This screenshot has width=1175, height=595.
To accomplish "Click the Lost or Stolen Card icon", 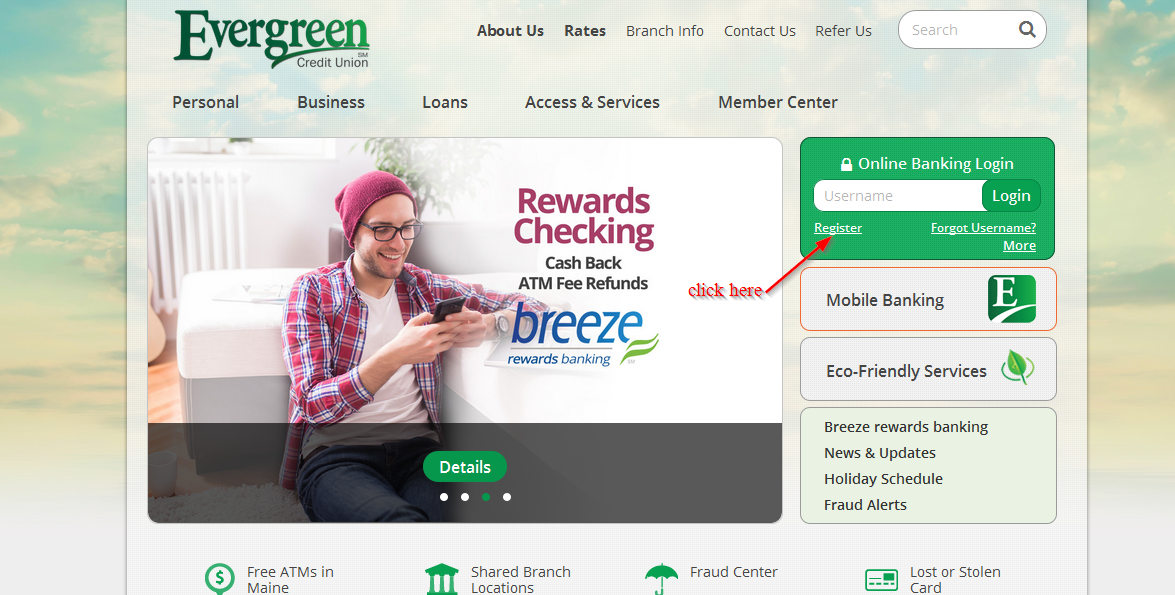I will click(x=881, y=580).
